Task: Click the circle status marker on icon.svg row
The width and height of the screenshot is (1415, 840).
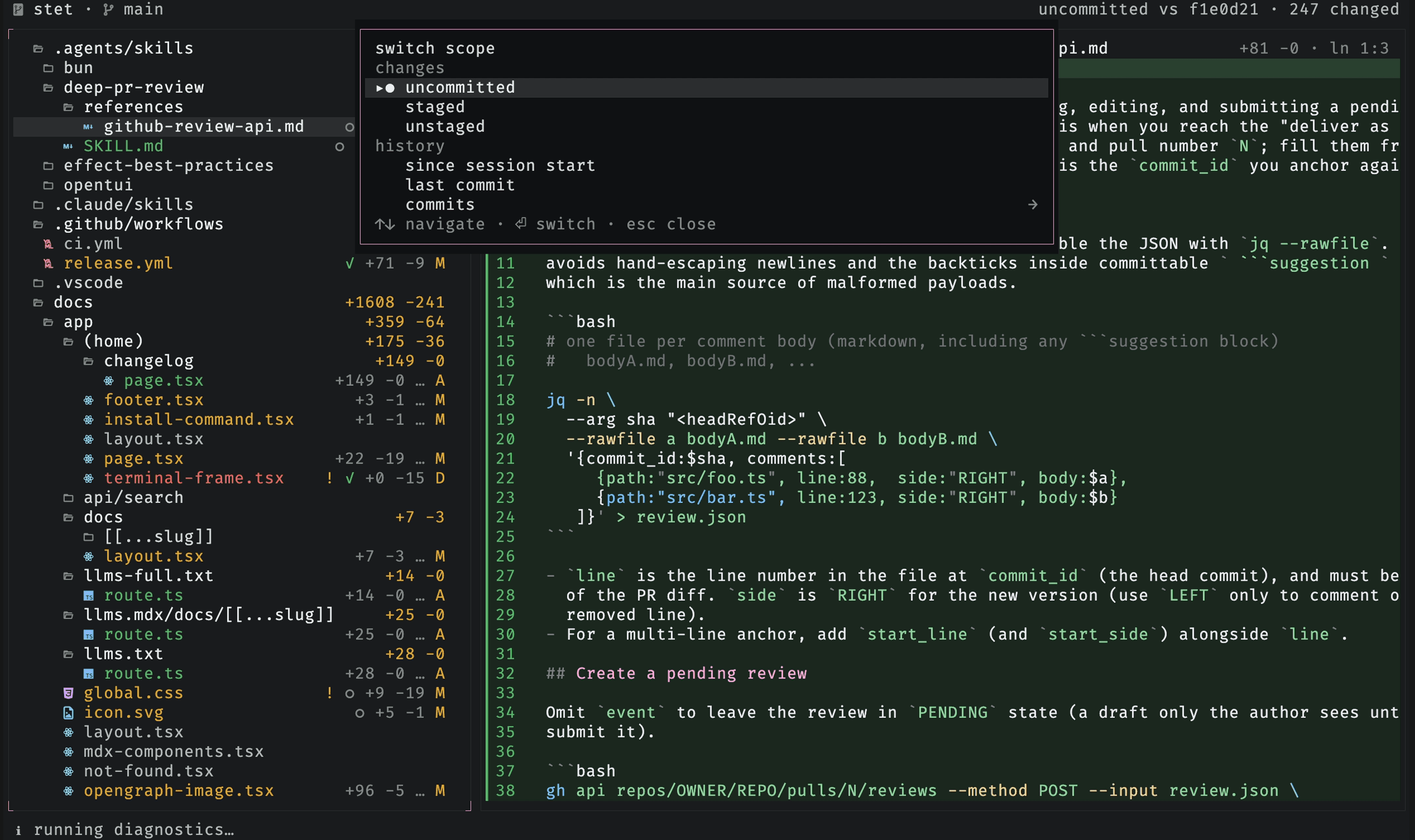Action: click(360, 713)
